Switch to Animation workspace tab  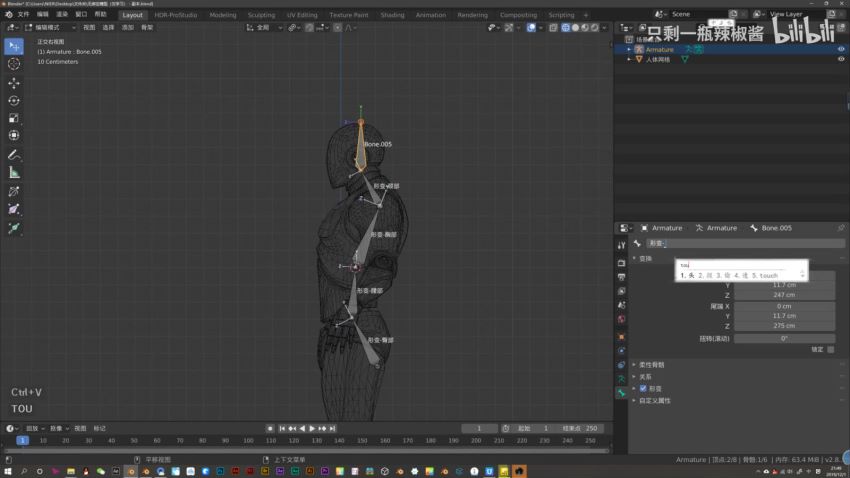coord(431,15)
